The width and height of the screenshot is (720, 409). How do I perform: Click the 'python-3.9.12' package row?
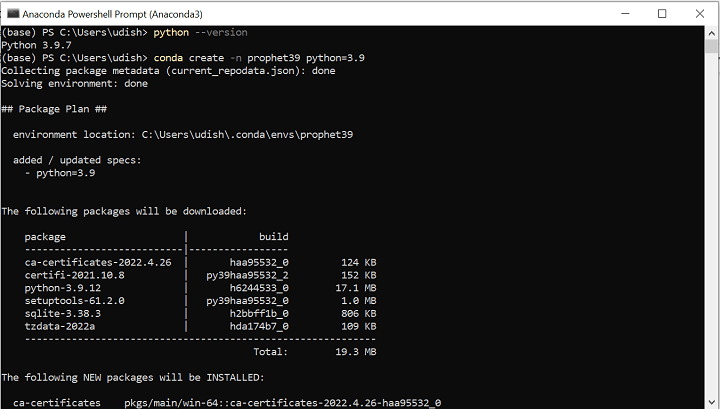(x=200, y=288)
